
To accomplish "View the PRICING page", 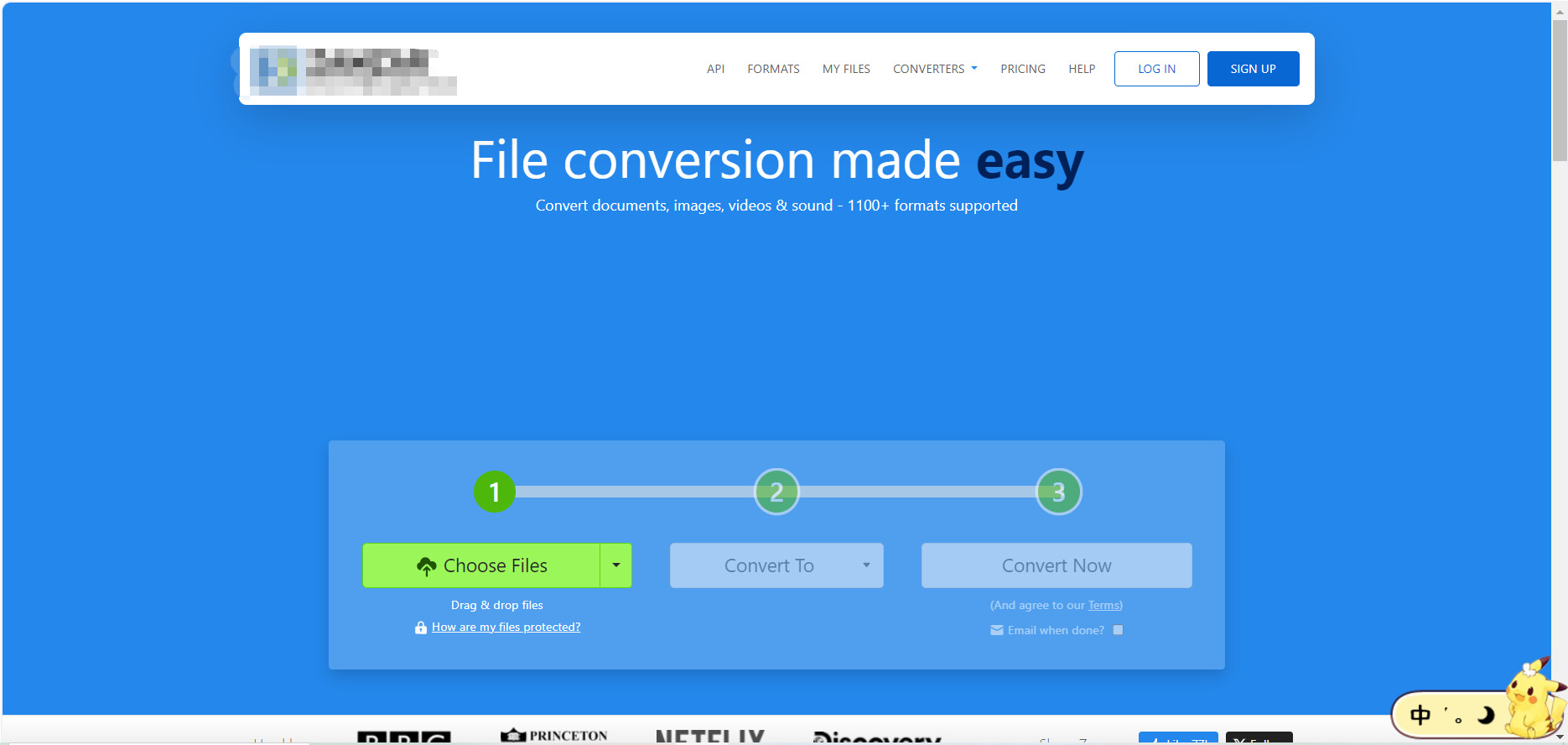I will [x=1023, y=69].
